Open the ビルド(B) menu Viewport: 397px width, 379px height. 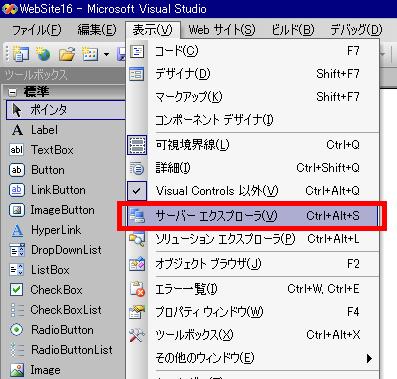tap(293, 30)
